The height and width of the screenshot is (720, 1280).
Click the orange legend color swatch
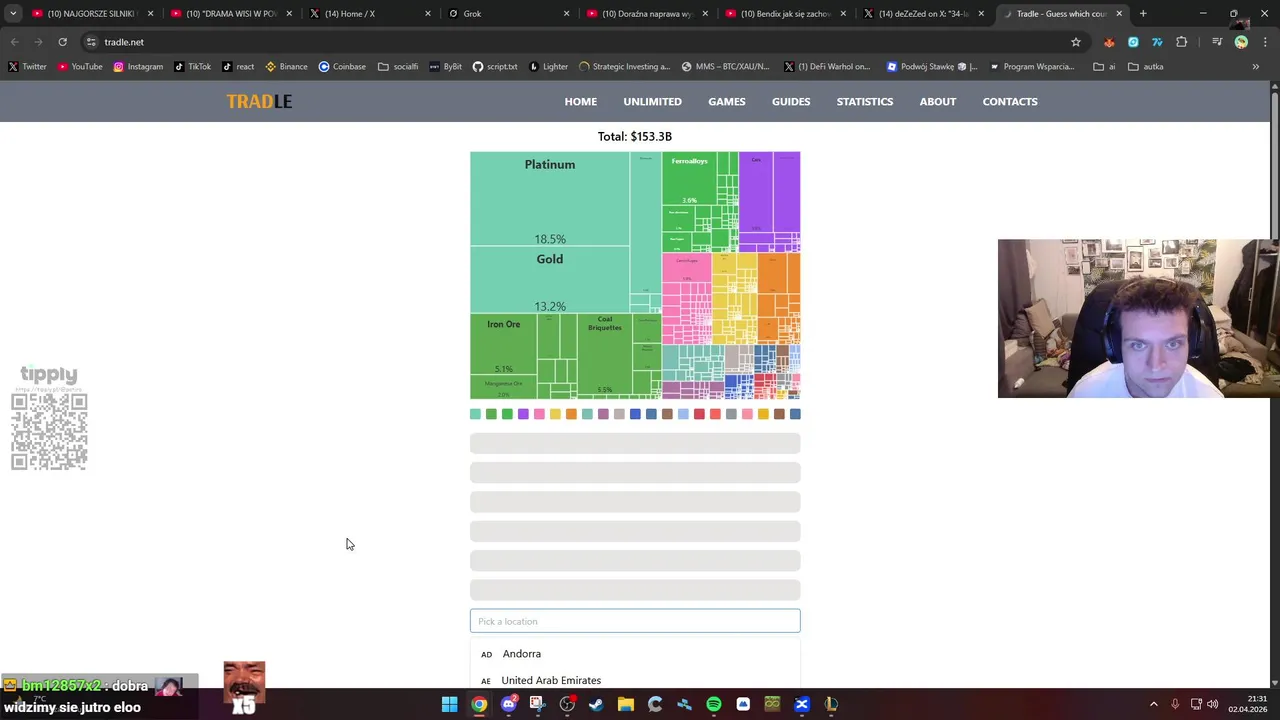(x=571, y=414)
